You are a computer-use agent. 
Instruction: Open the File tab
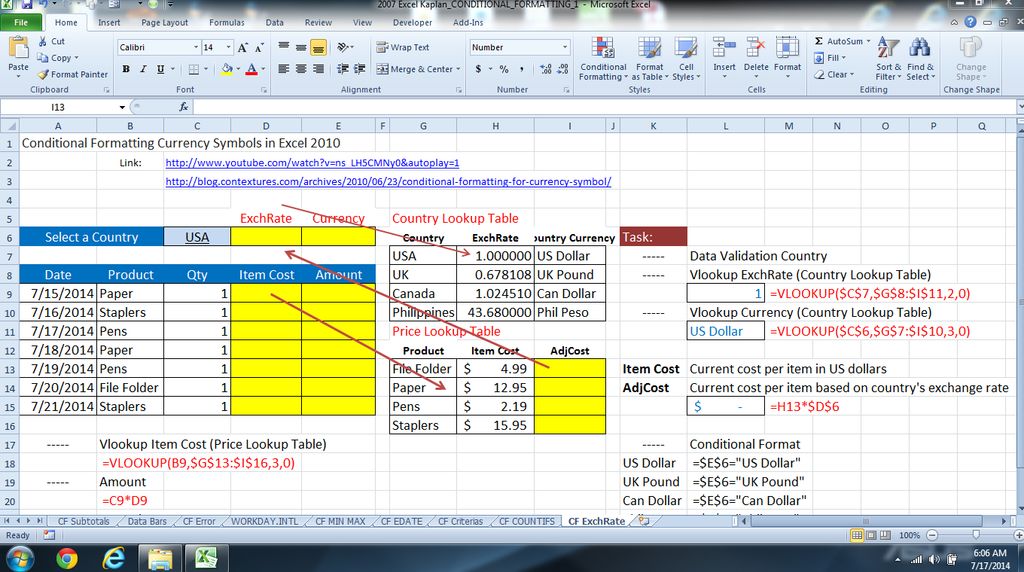coord(21,22)
